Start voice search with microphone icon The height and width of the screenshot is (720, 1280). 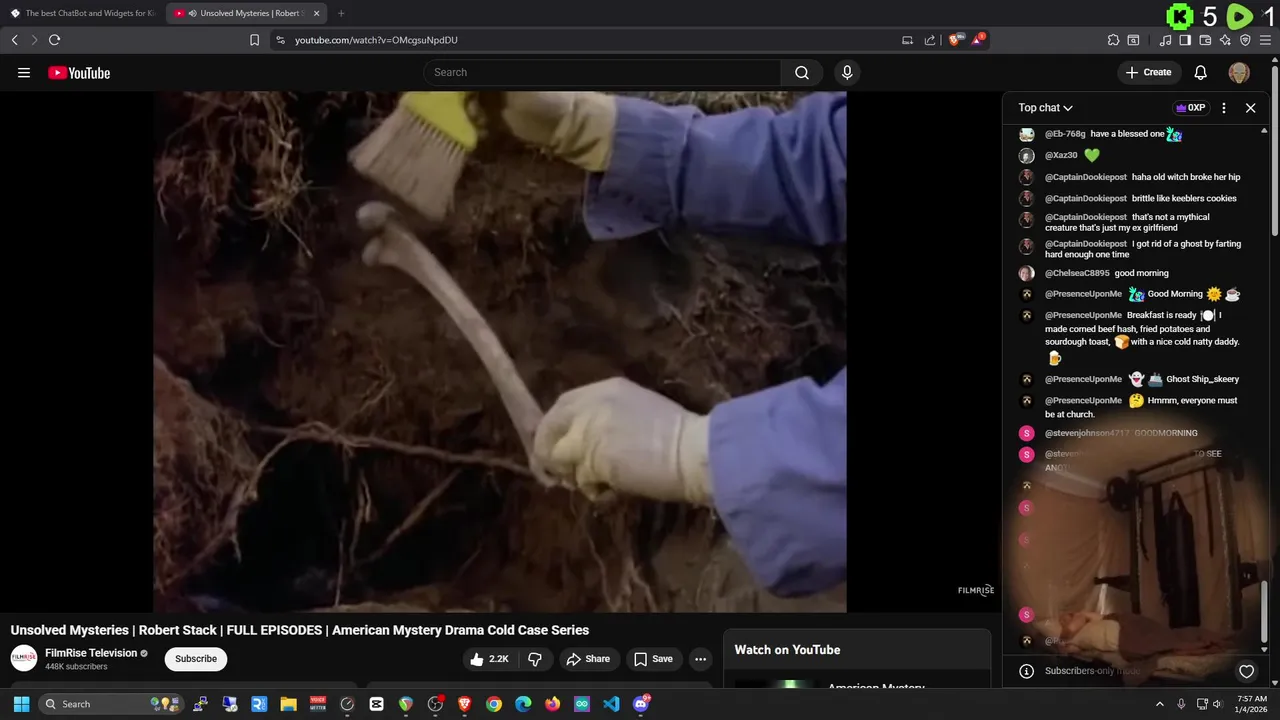pyautogui.click(x=847, y=72)
